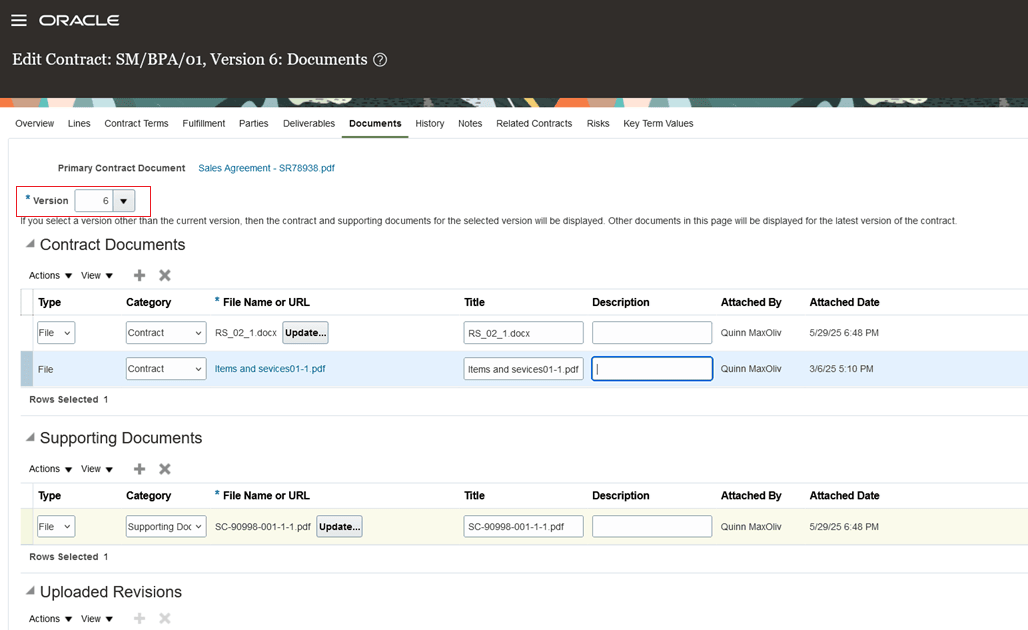
Task: Remove selected Supporting Documents row with delete icon
Action: [164, 468]
